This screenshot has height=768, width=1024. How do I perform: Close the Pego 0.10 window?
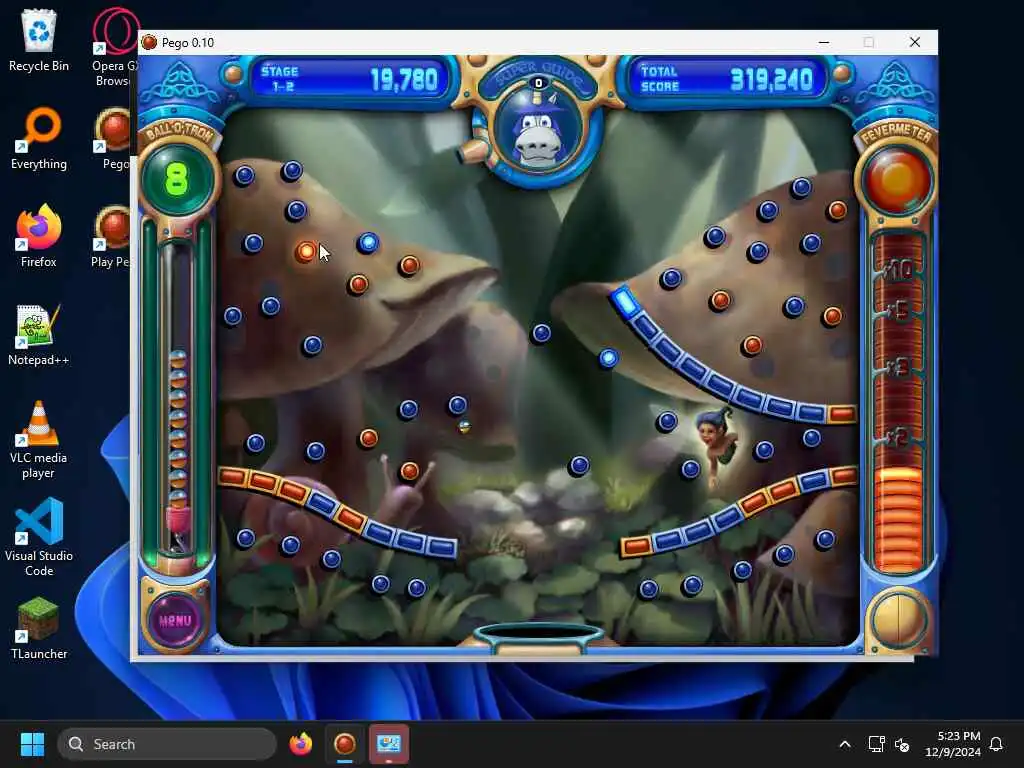click(914, 42)
